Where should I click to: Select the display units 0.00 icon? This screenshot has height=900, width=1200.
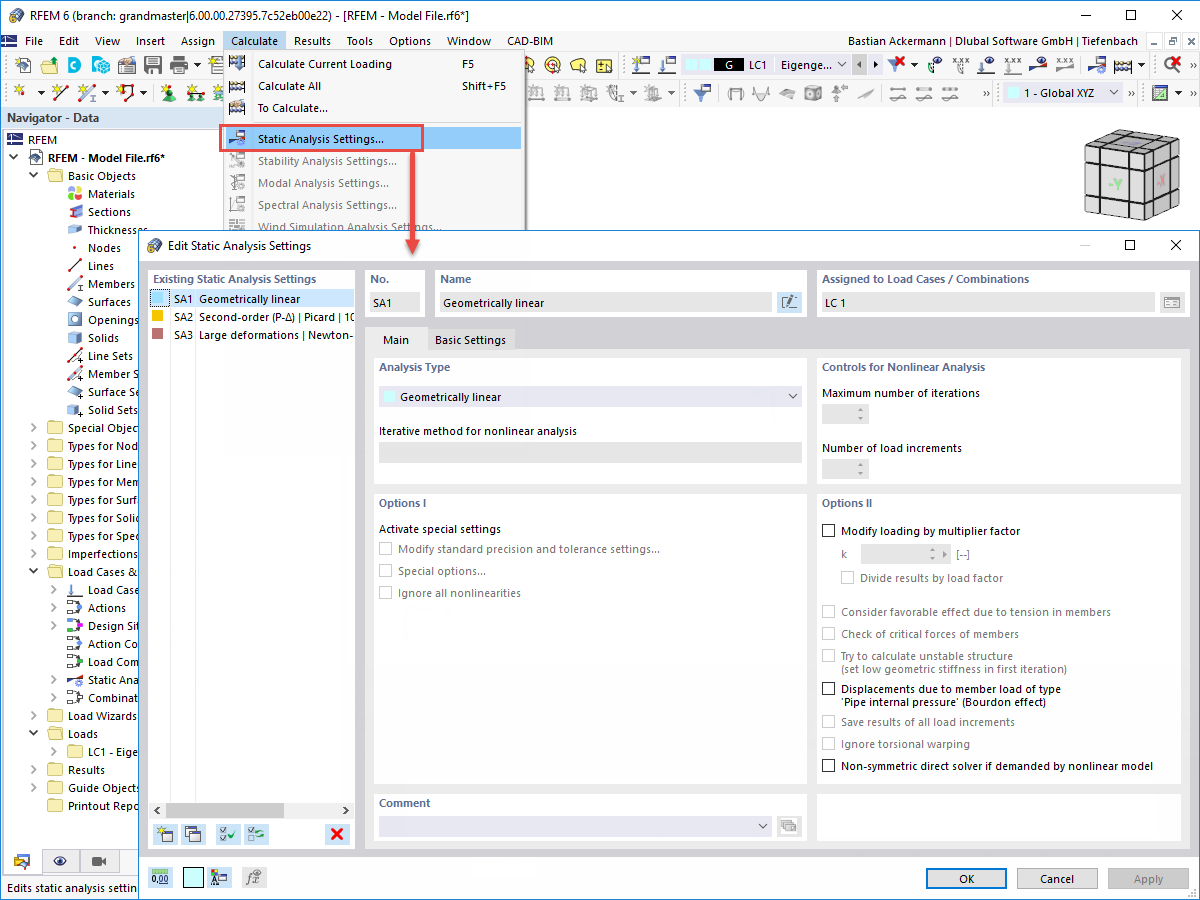(x=160, y=877)
